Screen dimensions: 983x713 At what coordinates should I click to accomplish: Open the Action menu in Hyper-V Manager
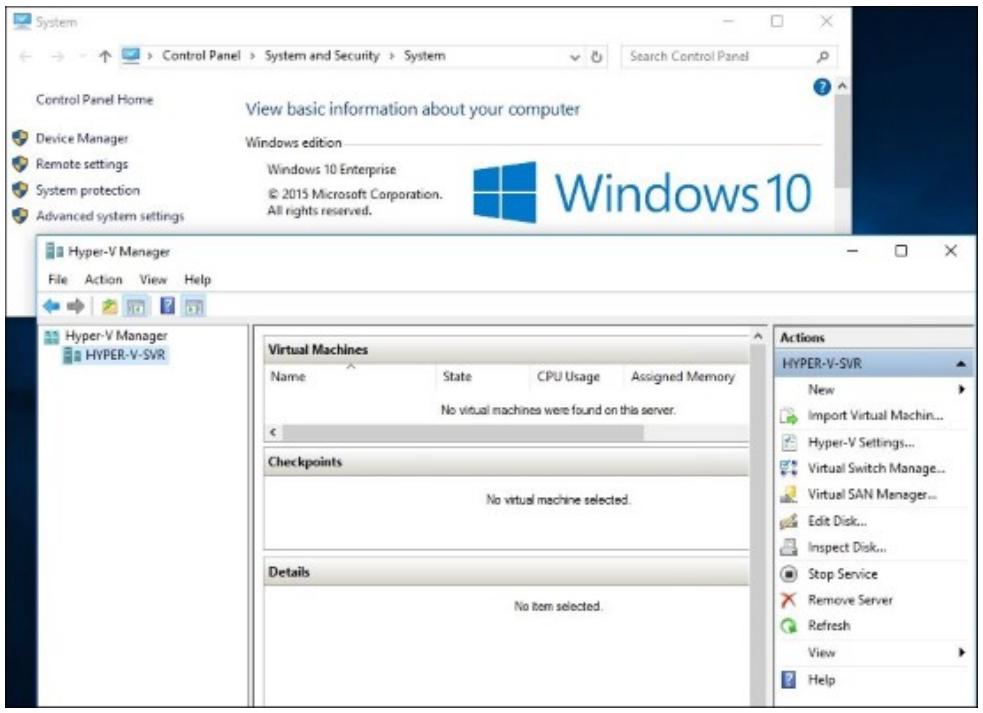pyautogui.click(x=103, y=280)
